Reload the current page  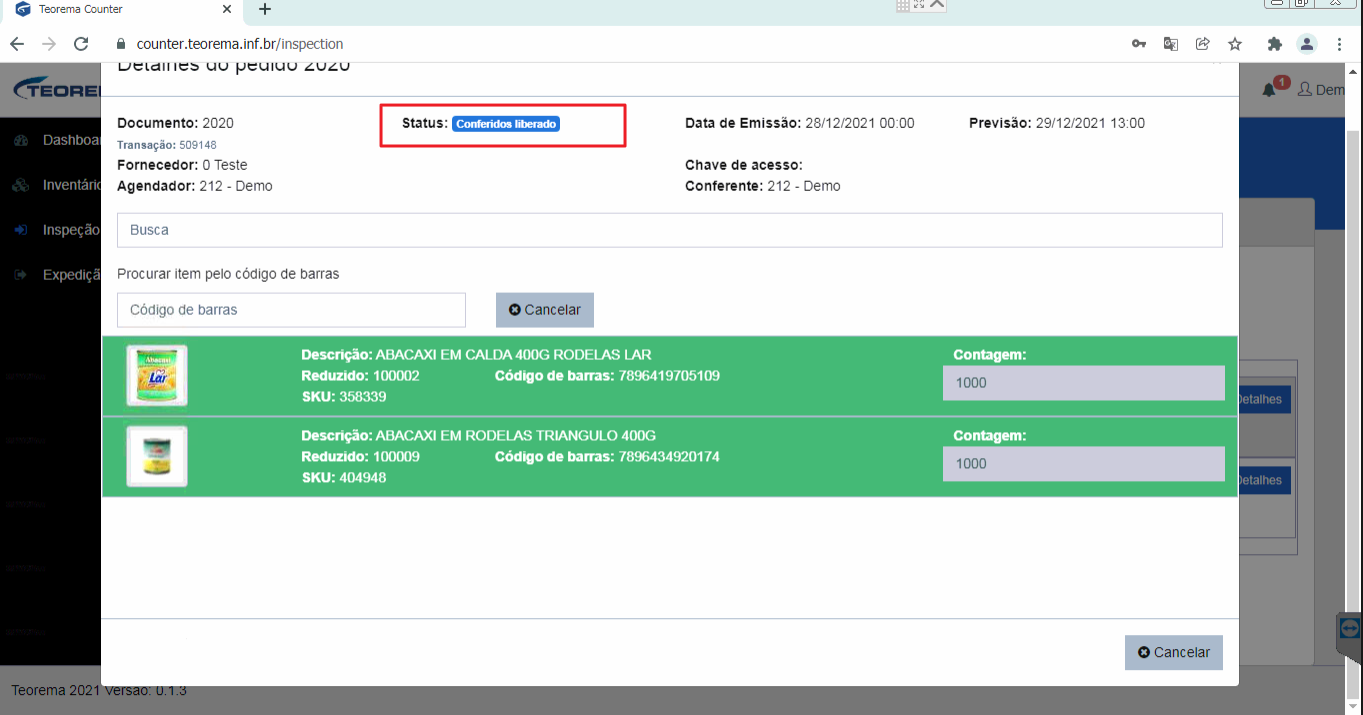81,44
